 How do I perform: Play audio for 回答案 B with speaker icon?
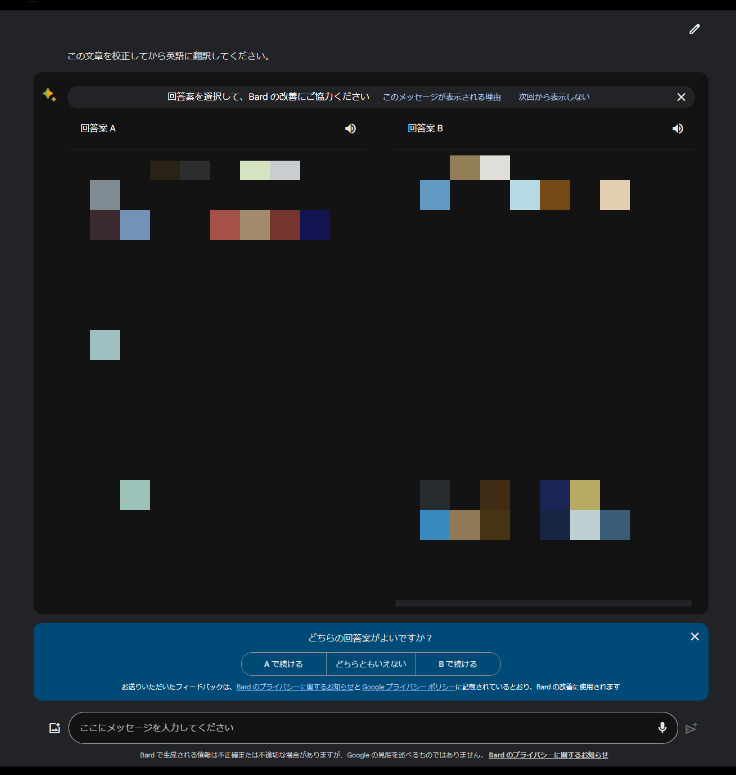coord(677,128)
